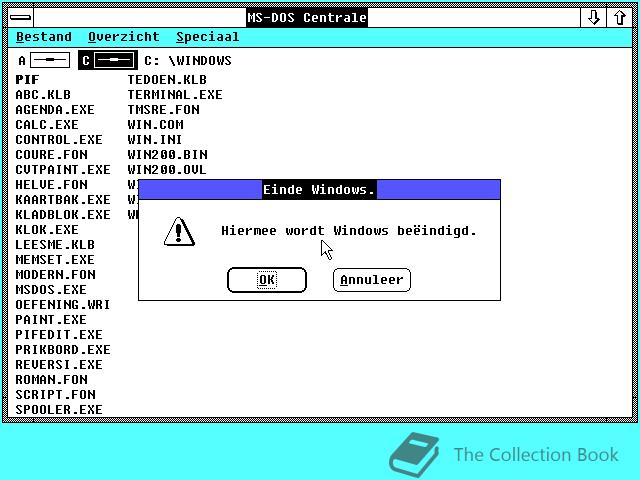
Task: Select WIN200.BIN
Action: coord(167,155)
